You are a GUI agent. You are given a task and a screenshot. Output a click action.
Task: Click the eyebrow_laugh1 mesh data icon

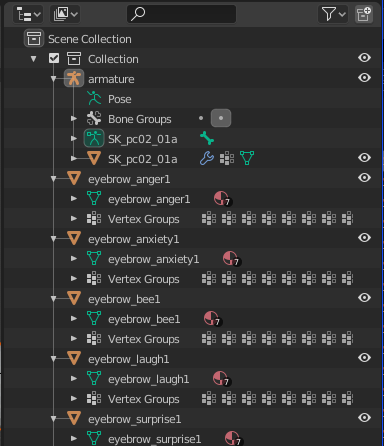pyautogui.click(x=94, y=378)
